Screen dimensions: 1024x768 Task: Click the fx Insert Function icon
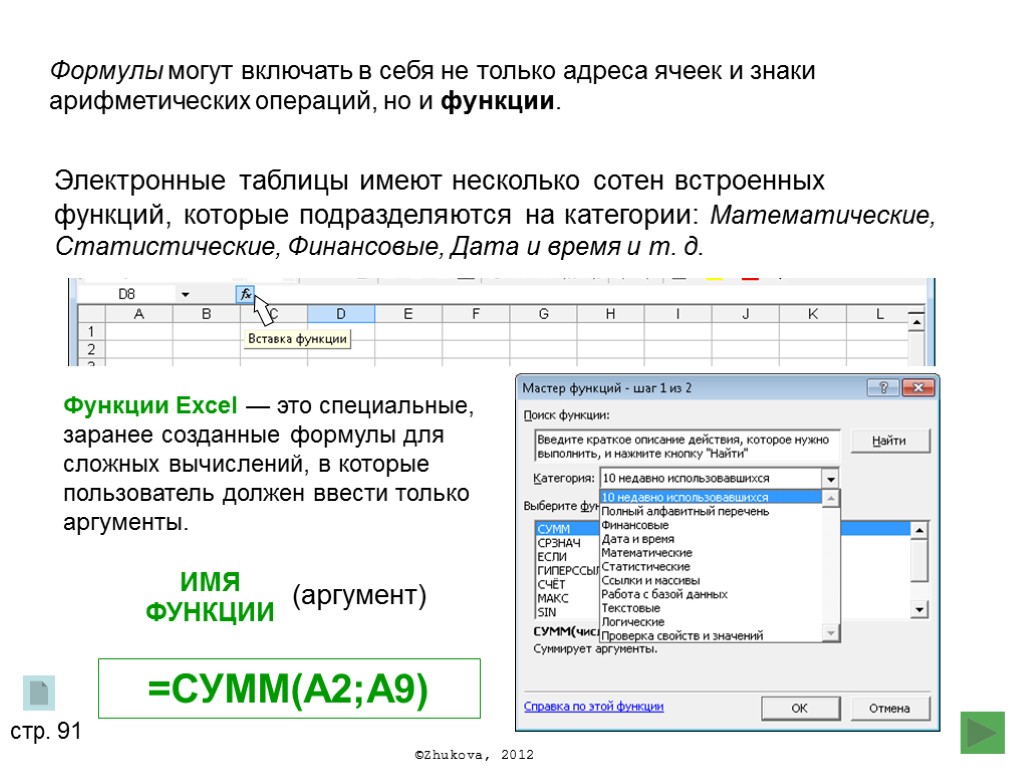(x=245, y=295)
